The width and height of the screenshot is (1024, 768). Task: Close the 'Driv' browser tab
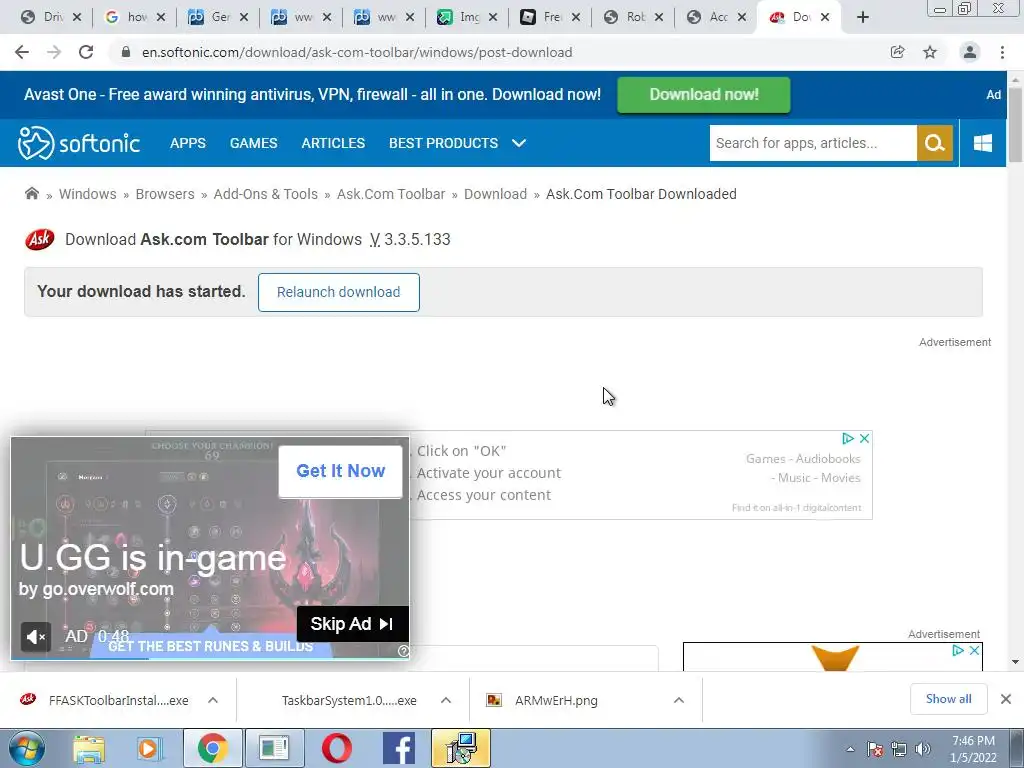76,17
